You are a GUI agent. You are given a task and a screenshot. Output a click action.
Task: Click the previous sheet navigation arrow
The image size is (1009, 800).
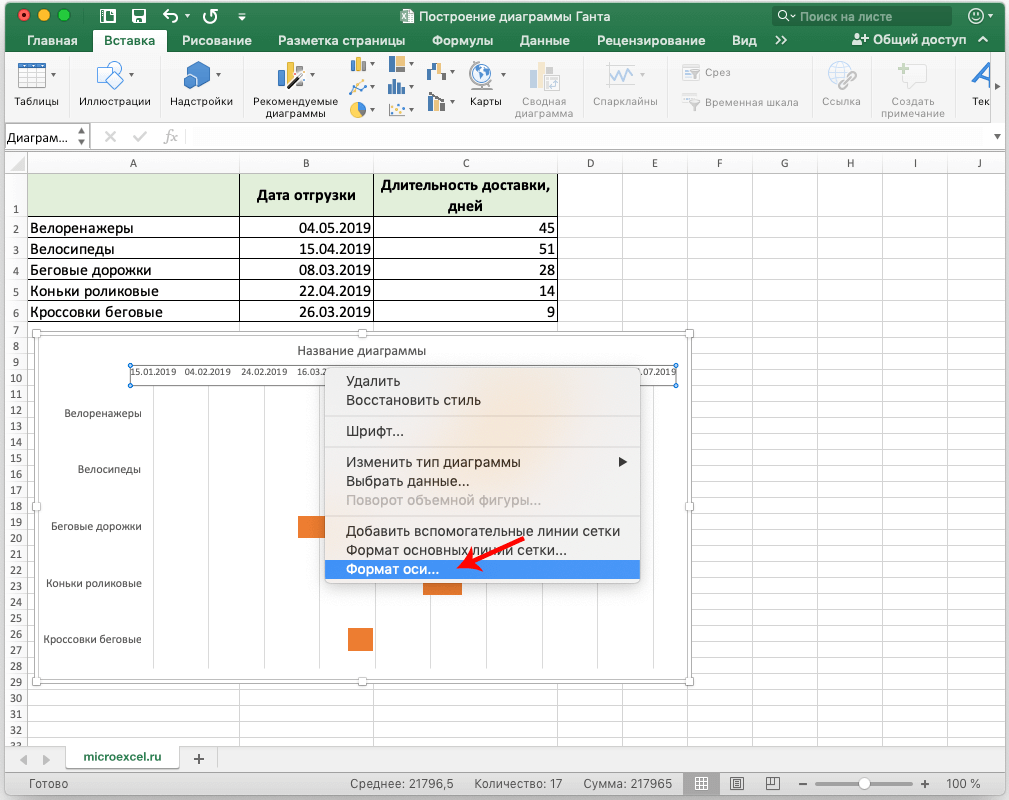[x=24, y=759]
